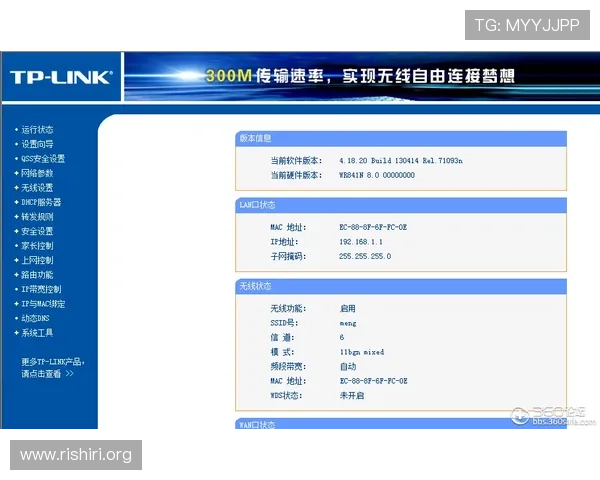This screenshot has width=600, height=480.
Task: Expand the 路由功能 menu section
Action: coord(37,275)
